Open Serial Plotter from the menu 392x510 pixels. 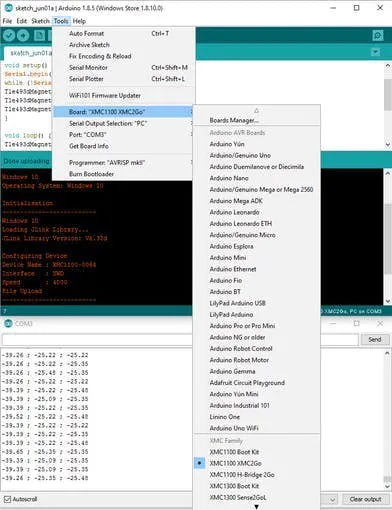pos(123,79)
